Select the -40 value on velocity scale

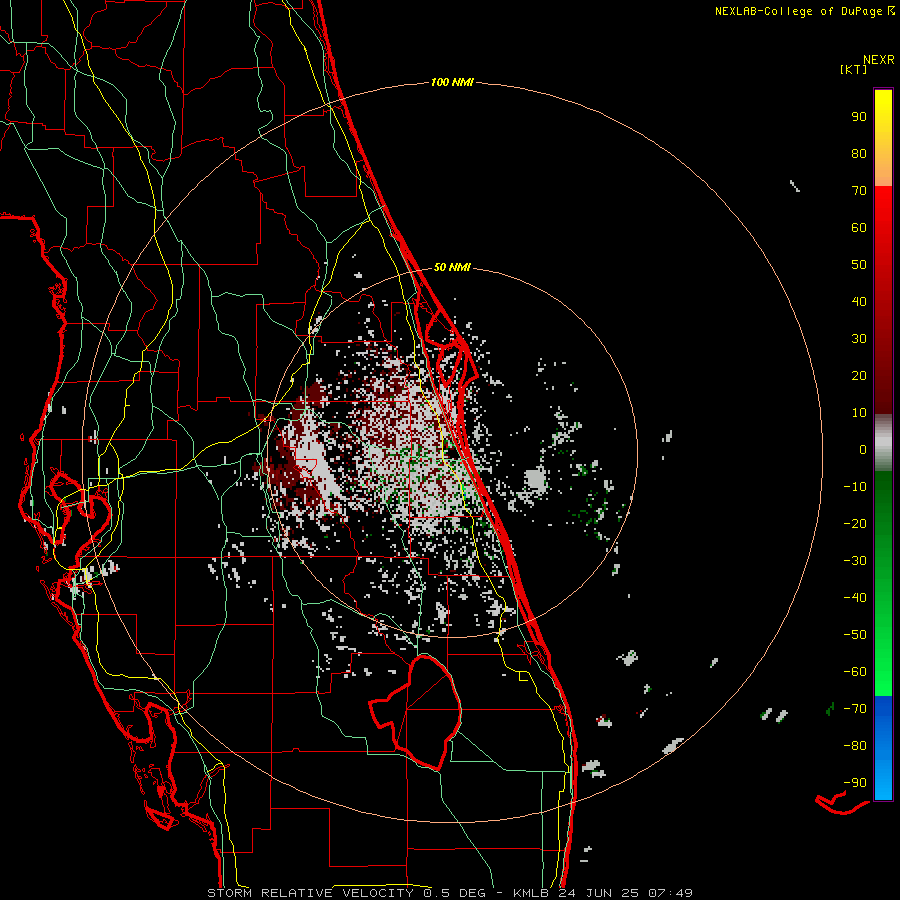point(855,598)
